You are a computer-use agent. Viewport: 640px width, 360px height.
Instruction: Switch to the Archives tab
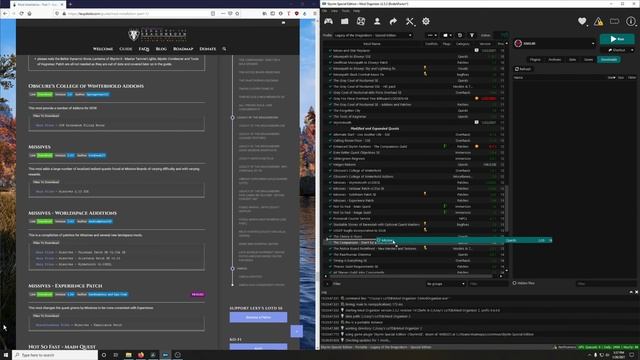pos(555,60)
